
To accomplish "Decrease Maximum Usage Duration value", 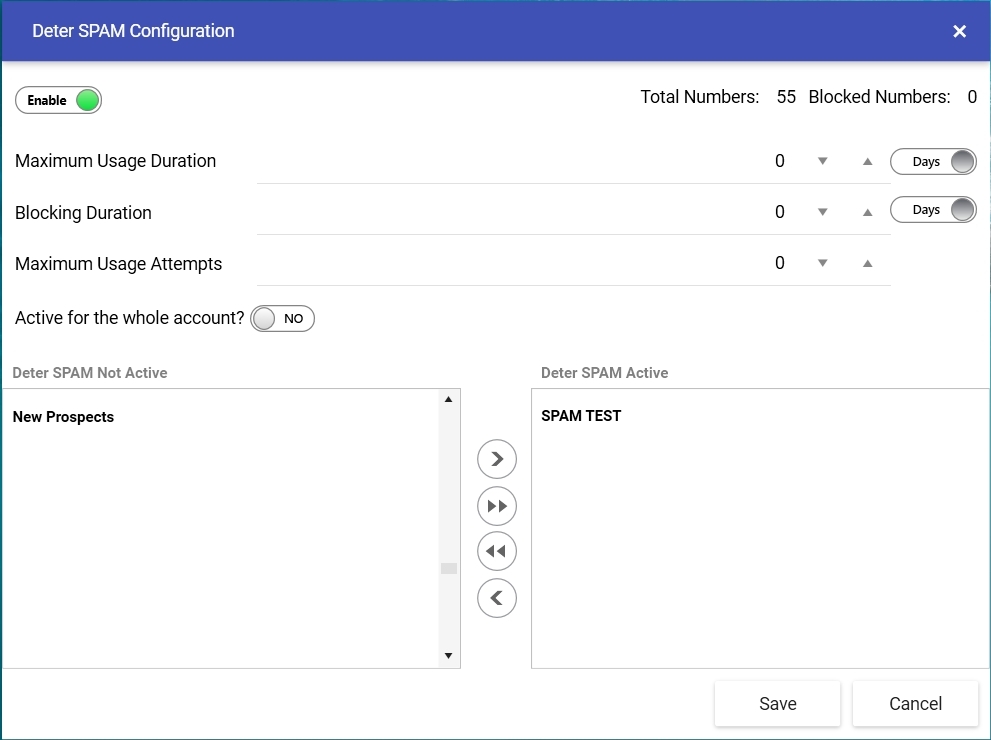I will (822, 161).
